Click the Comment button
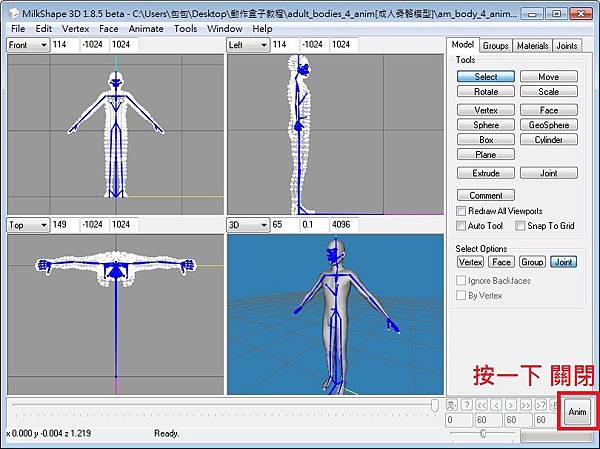 pyautogui.click(x=486, y=195)
